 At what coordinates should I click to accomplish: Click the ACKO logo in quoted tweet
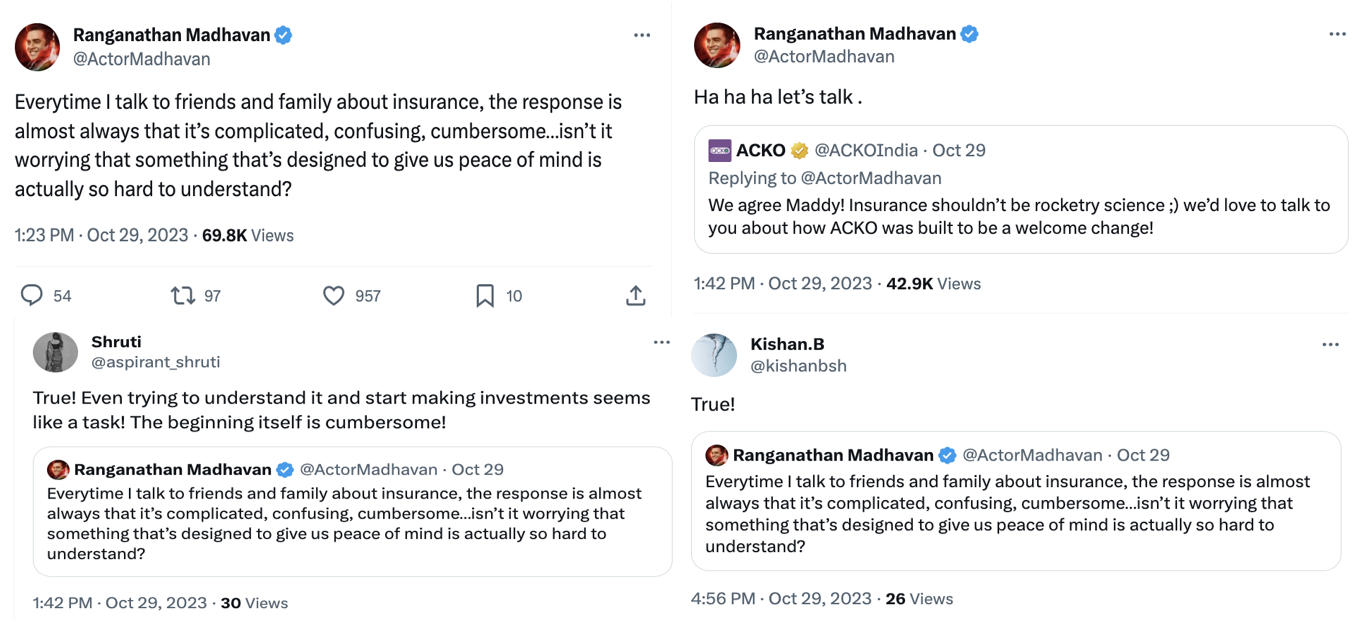(720, 151)
